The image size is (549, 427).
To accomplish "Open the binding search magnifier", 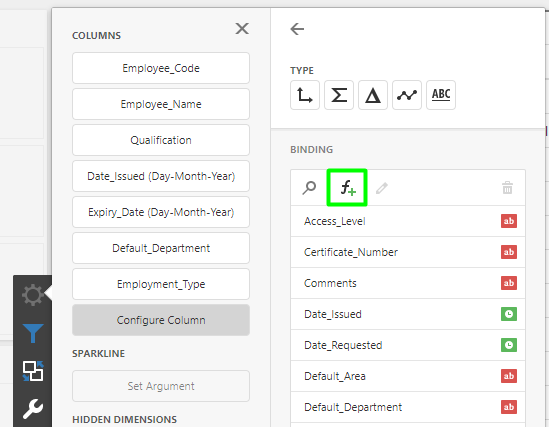I will point(309,188).
